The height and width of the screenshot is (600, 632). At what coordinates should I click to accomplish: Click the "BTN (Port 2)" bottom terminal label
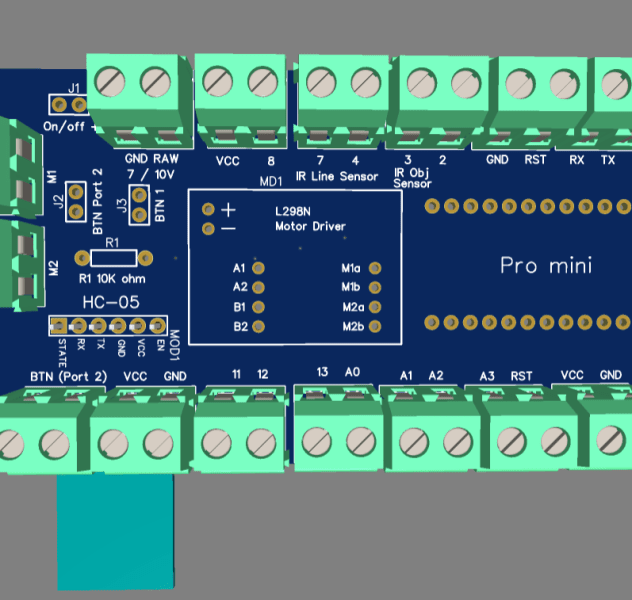[x=69, y=377]
